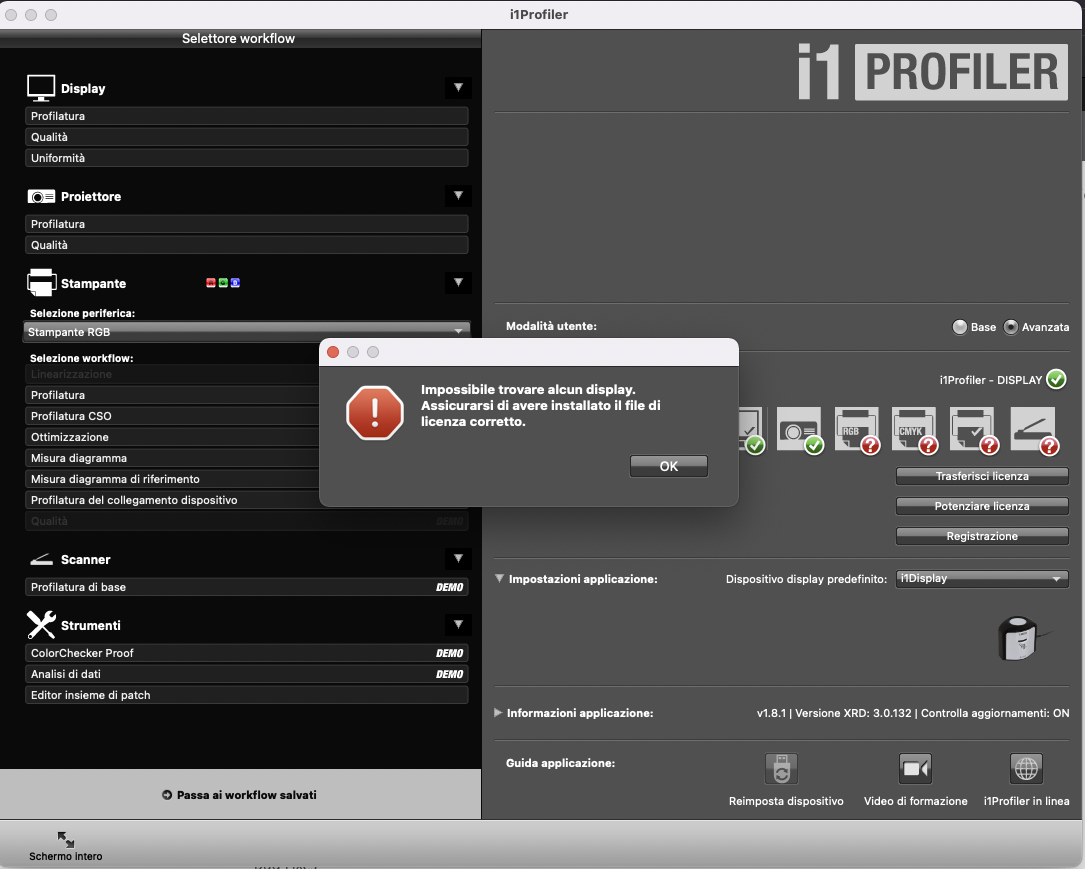Image resolution: width=1085 pixels, height=869 pixels.
Task: Click the Schermo Intero fullscreen icon
Action: (66, 839)
